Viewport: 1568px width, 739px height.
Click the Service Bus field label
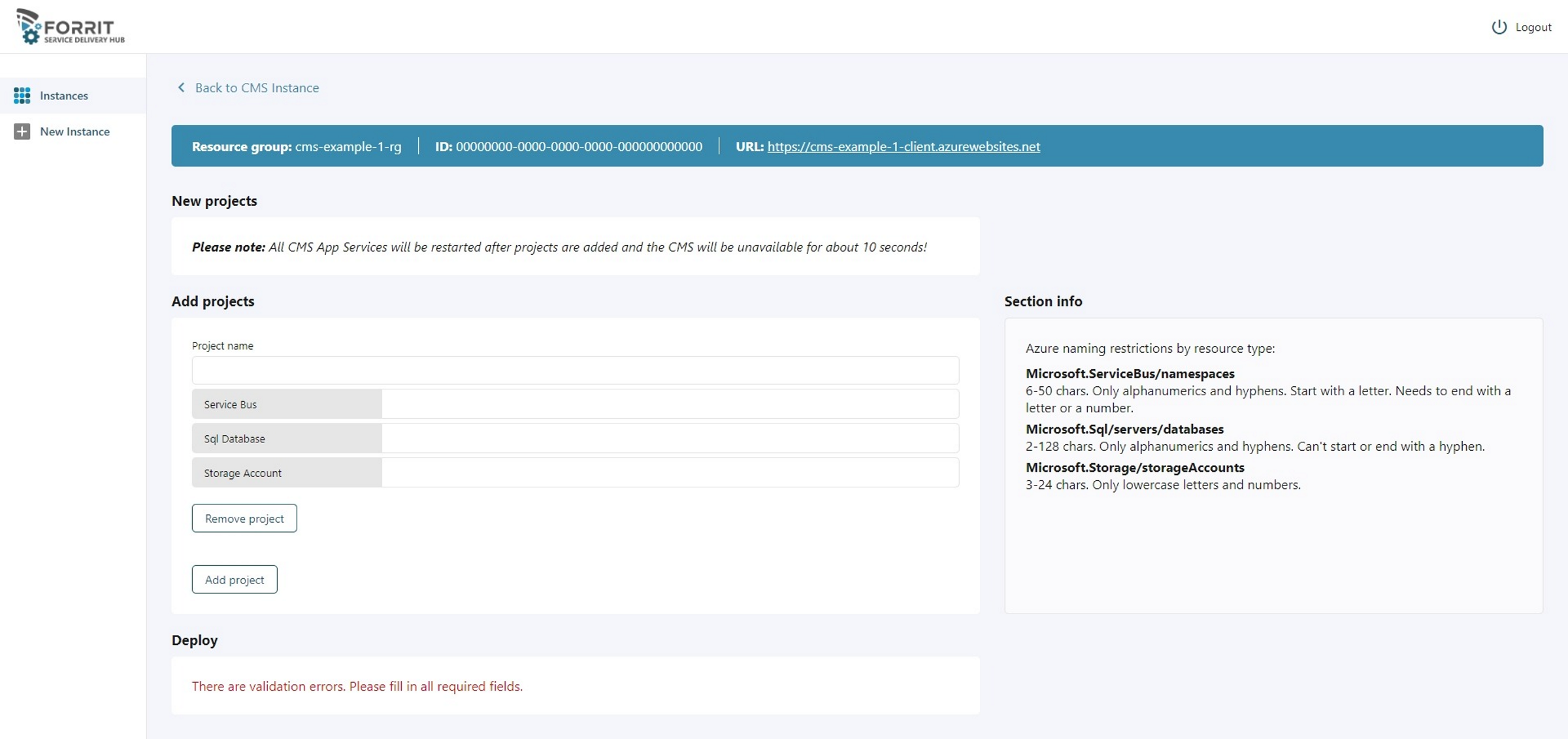point(230,404)
